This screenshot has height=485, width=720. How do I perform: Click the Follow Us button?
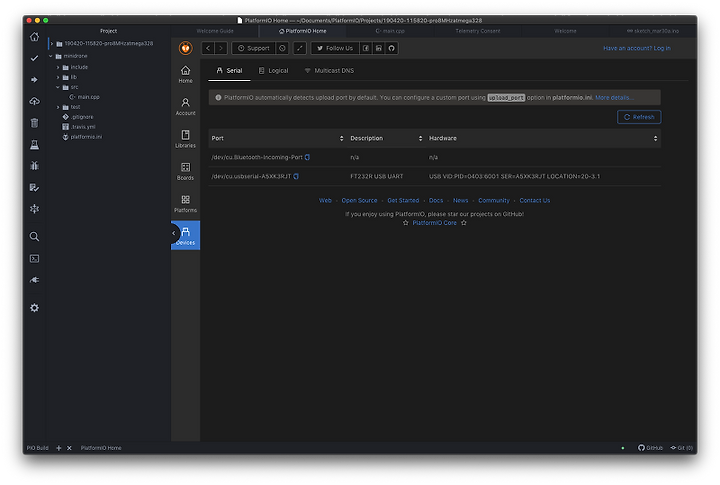[x=335, y=48]
